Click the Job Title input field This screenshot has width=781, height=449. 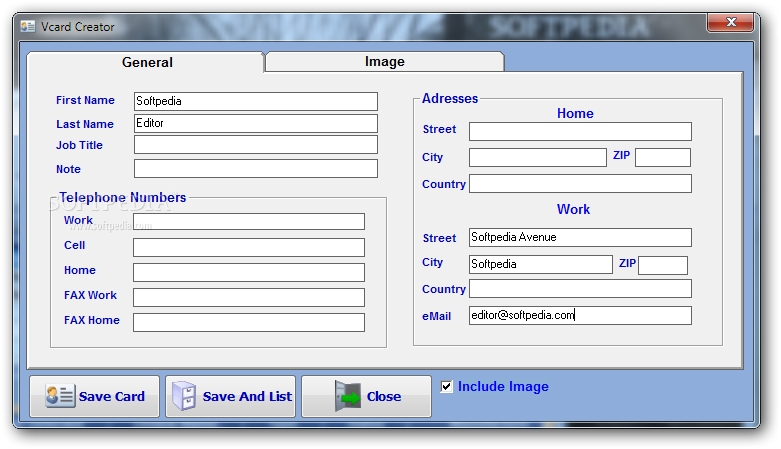point(256,145)
